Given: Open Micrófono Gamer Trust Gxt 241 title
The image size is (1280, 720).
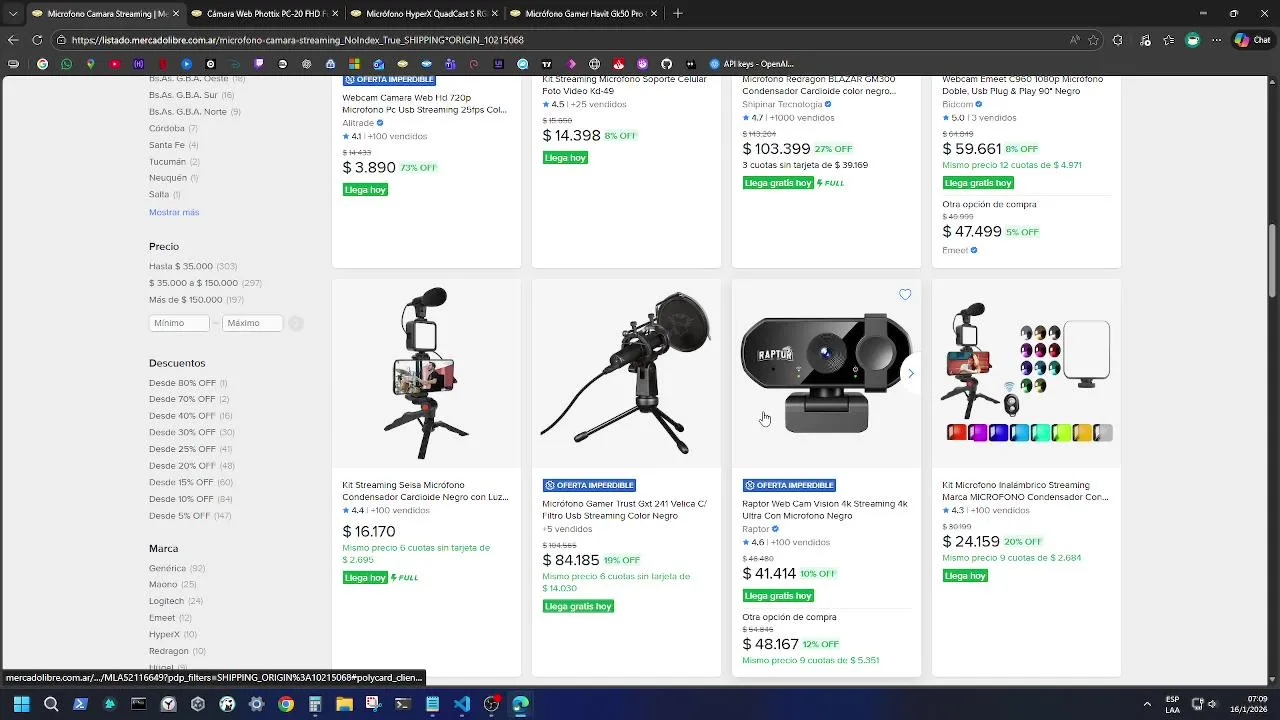Looking at the screenshot, I should (624, 510).
